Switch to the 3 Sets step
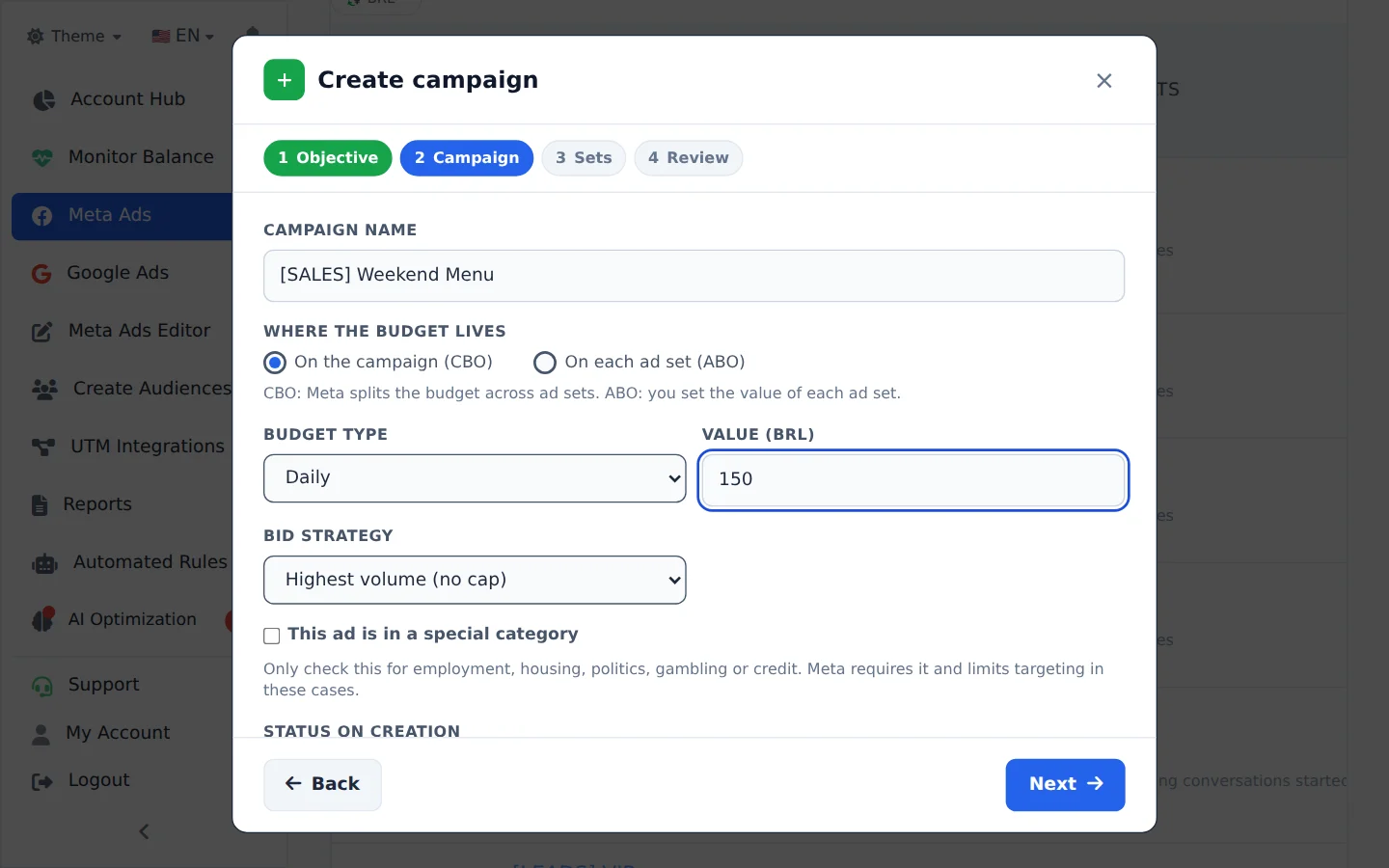Screen dimensions: 1389x868 (x=584, y=158)
